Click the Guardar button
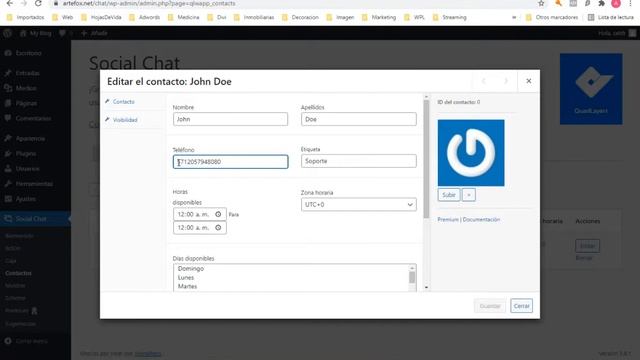The image size is (640, 360). [x=490, y=306]
